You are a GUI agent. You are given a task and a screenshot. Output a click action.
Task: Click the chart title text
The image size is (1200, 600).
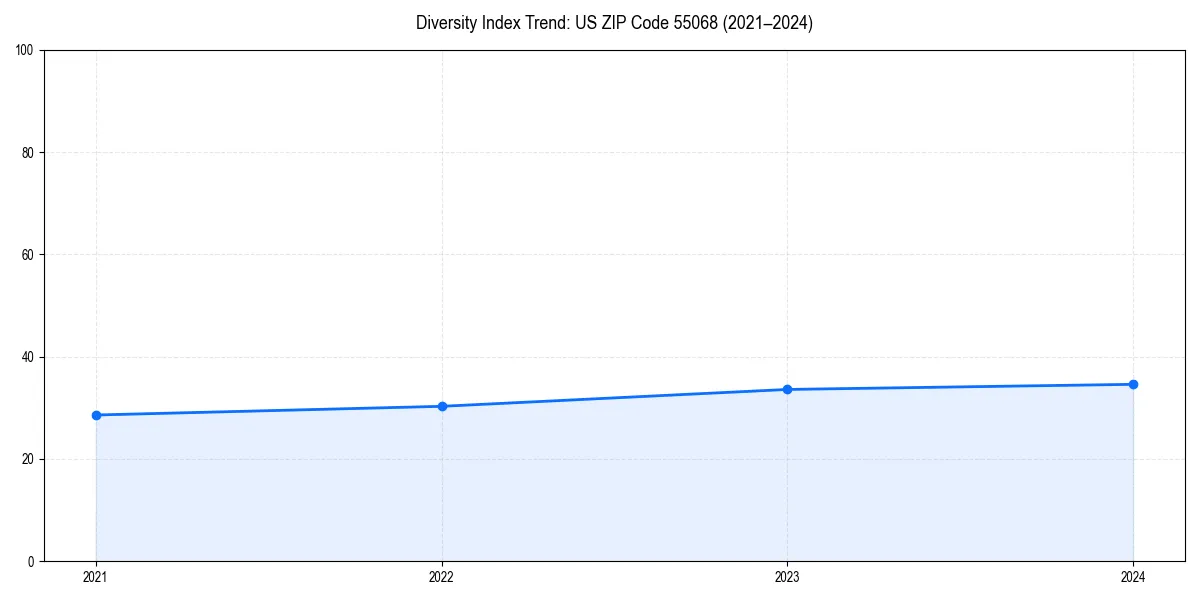614,23
